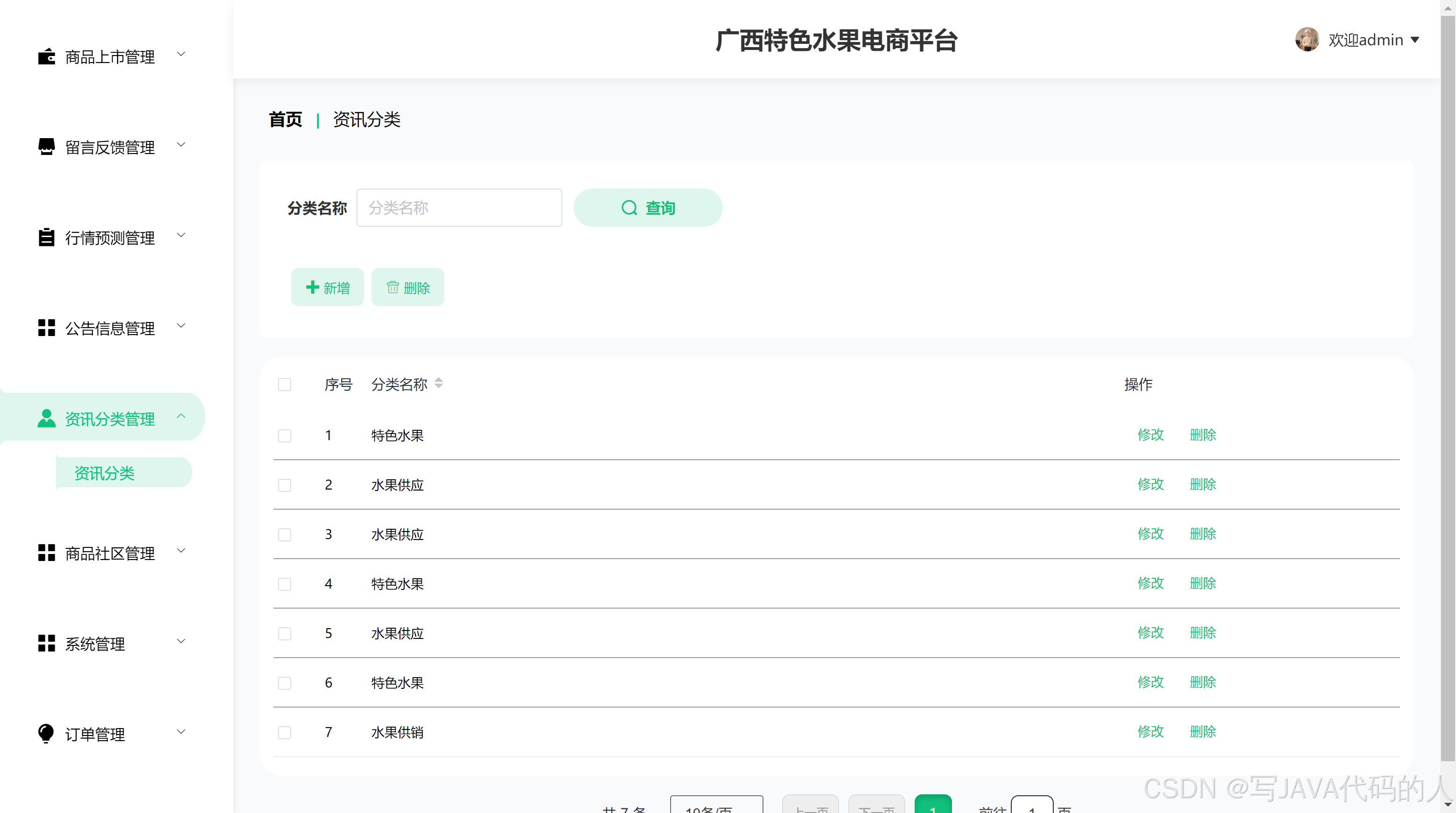The width and height of the screenshot is (1456, 813).
Task: Click the grid icon beside 公告信息管理
Action: [x=46, y=327]
